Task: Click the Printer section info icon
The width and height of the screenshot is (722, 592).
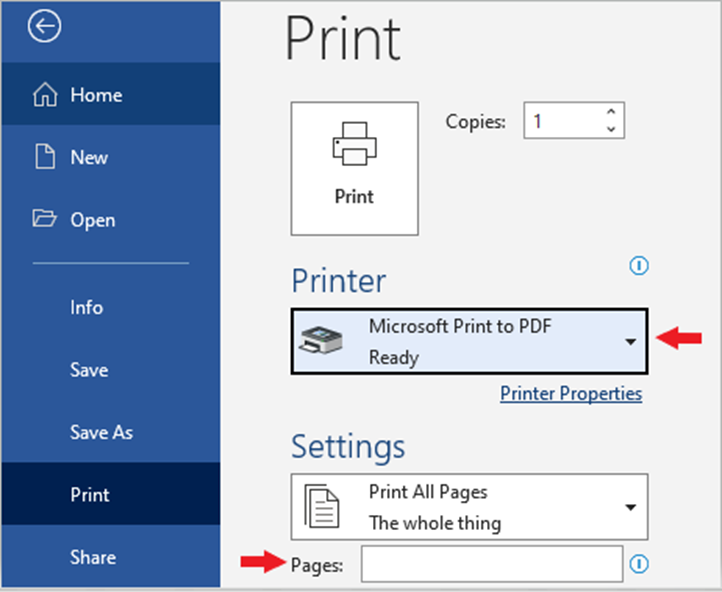Action: tap(639, 266)
